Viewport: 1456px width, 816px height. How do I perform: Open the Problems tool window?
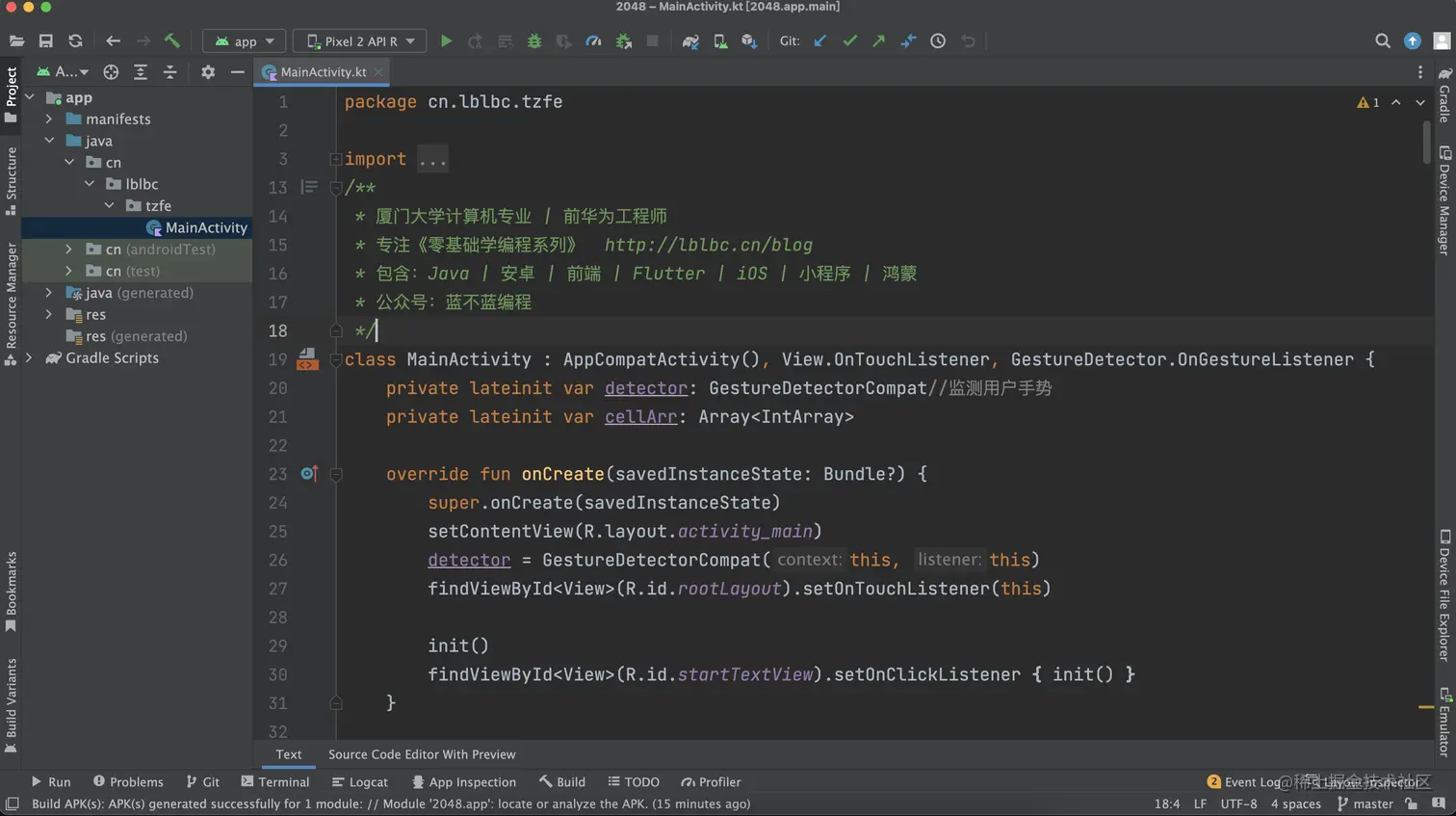[128, 782]
